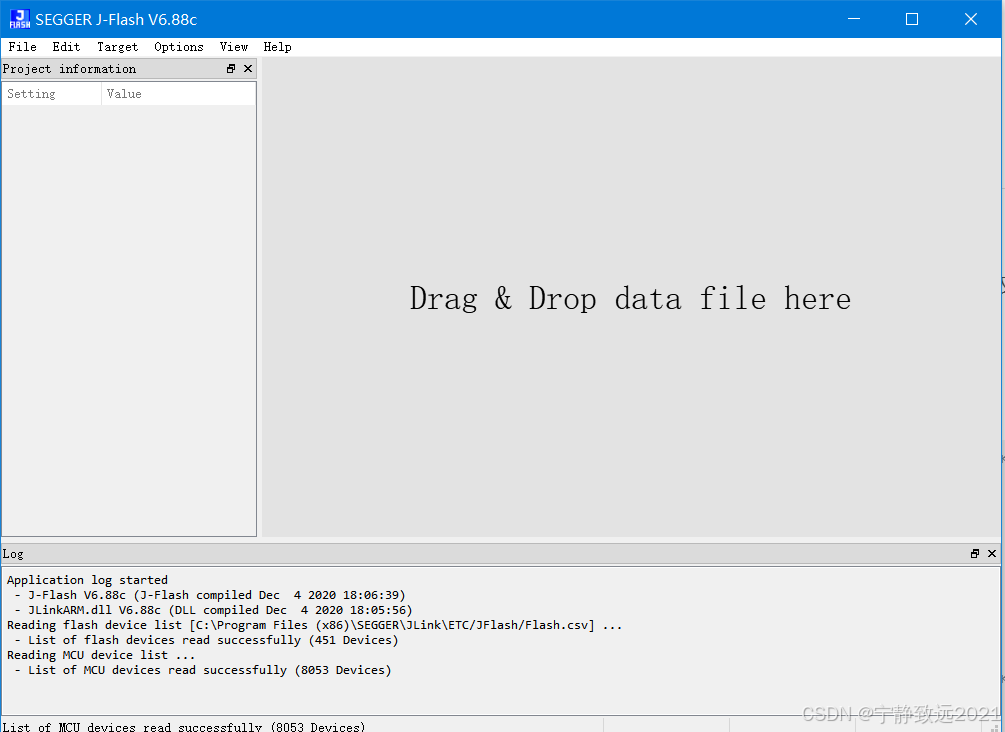Click the 'Reading MCU device list ...' log line
Viewport: 1005px width, 732px height.
(101, 655)
